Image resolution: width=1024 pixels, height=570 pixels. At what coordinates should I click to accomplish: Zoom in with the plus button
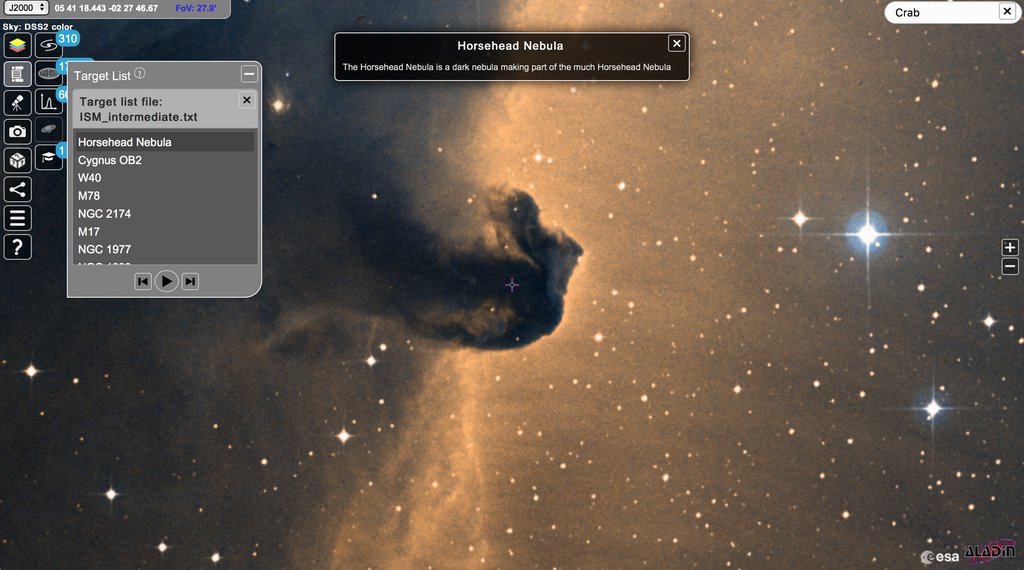1010,247
